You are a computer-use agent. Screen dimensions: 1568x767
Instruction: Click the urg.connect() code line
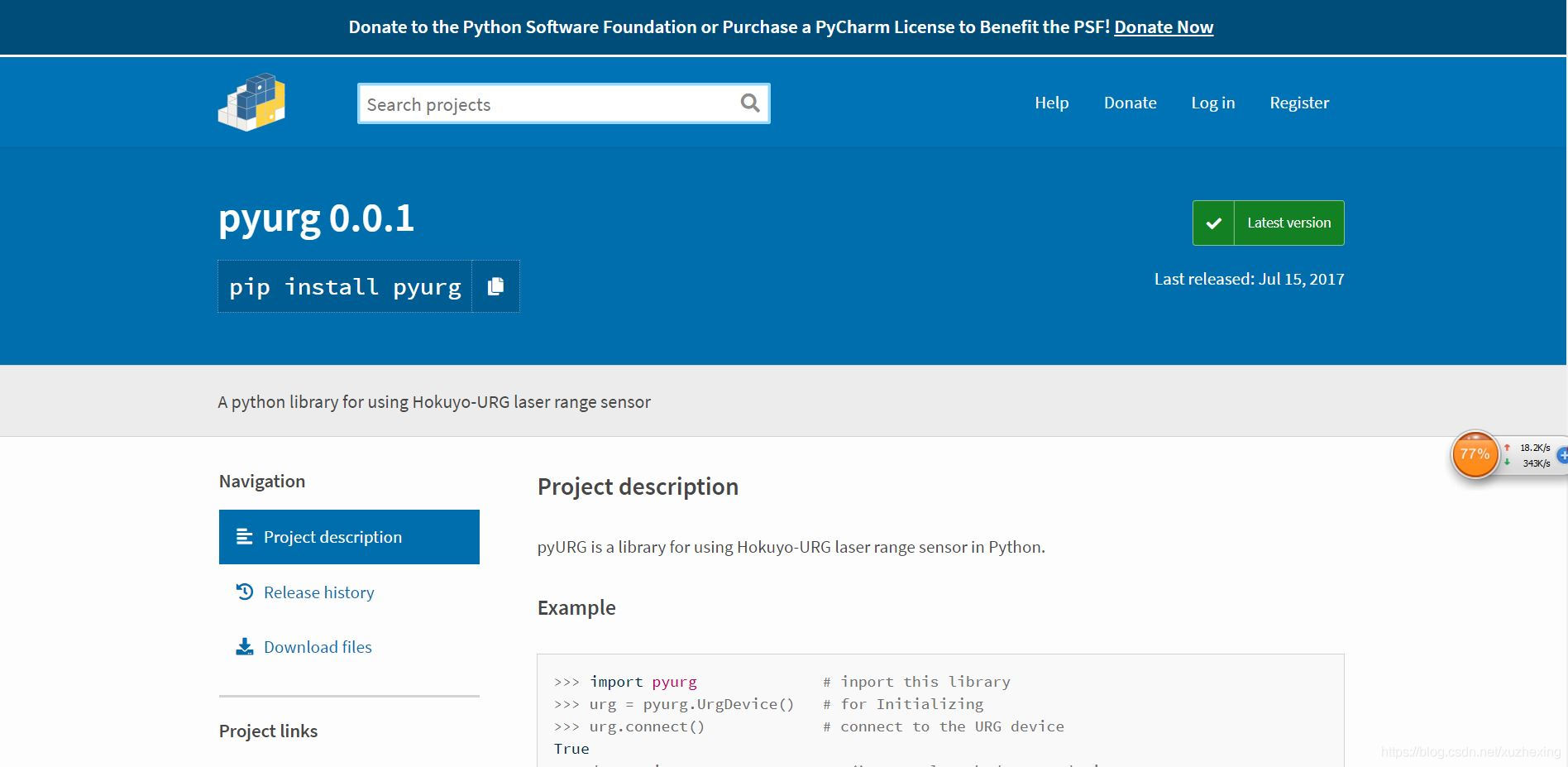(x=809, y=726)
